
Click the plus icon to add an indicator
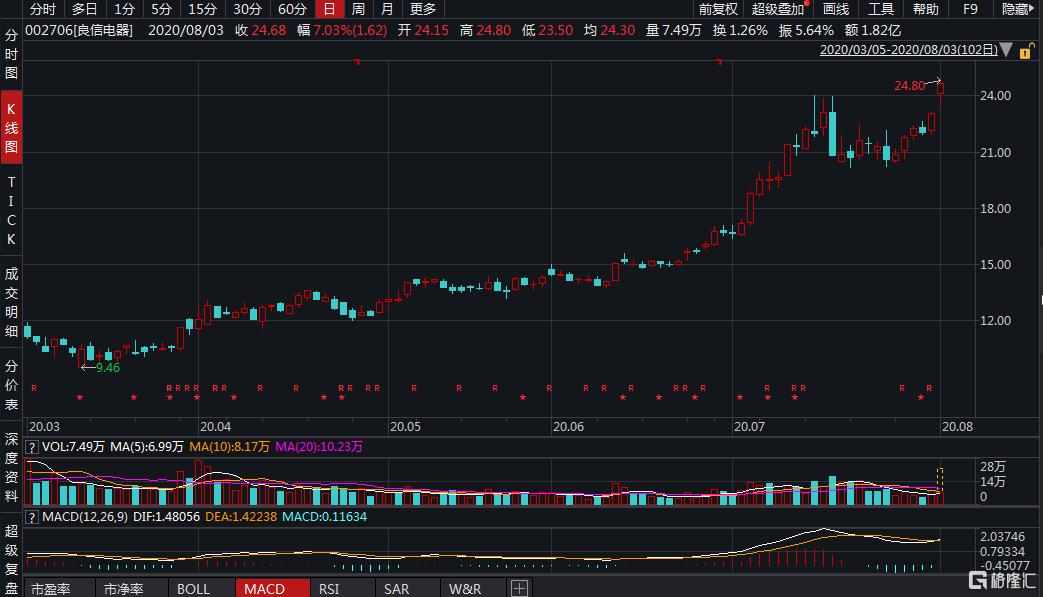518,588
